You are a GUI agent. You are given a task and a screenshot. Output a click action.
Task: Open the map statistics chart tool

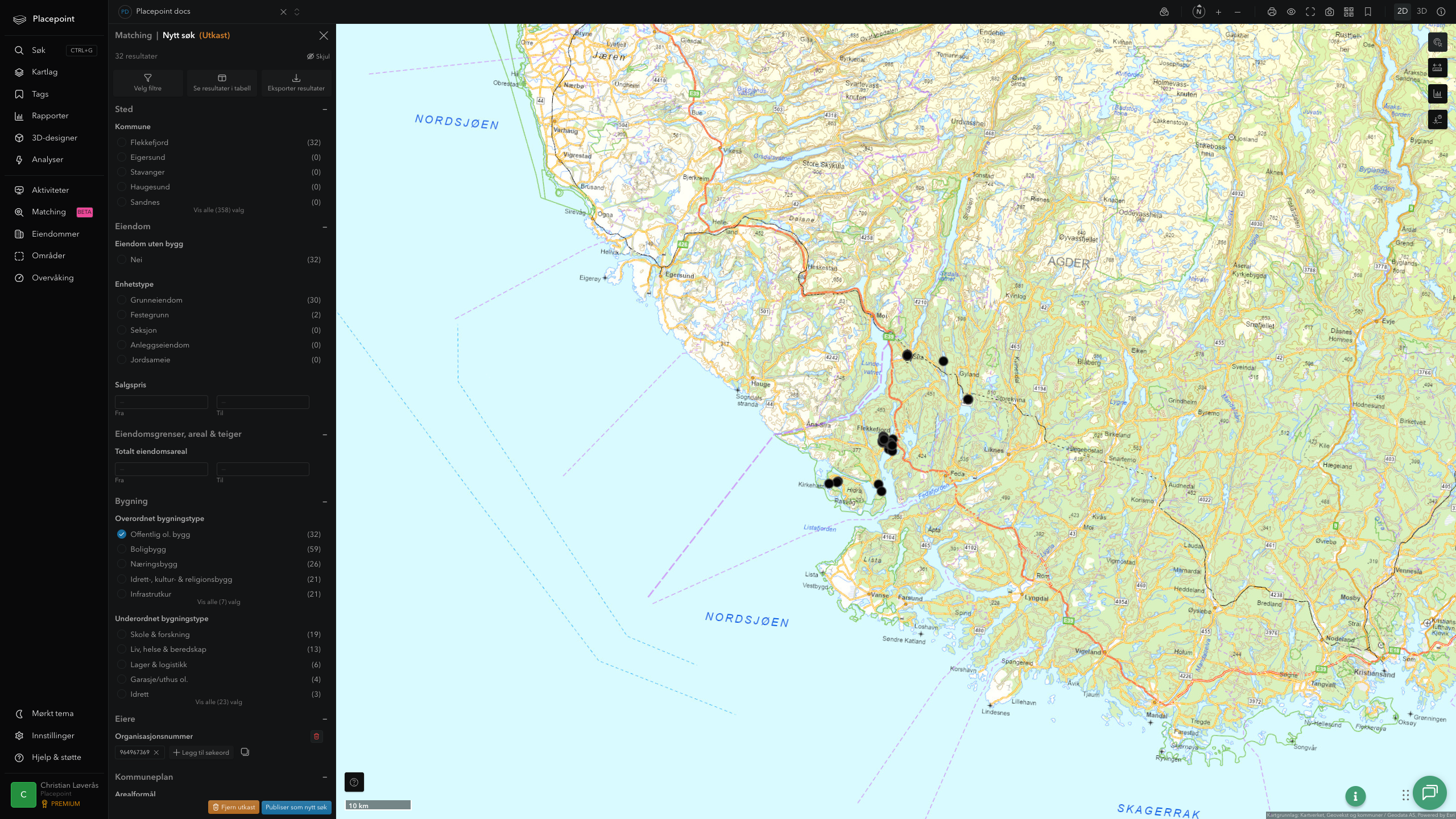[1437, 94]
